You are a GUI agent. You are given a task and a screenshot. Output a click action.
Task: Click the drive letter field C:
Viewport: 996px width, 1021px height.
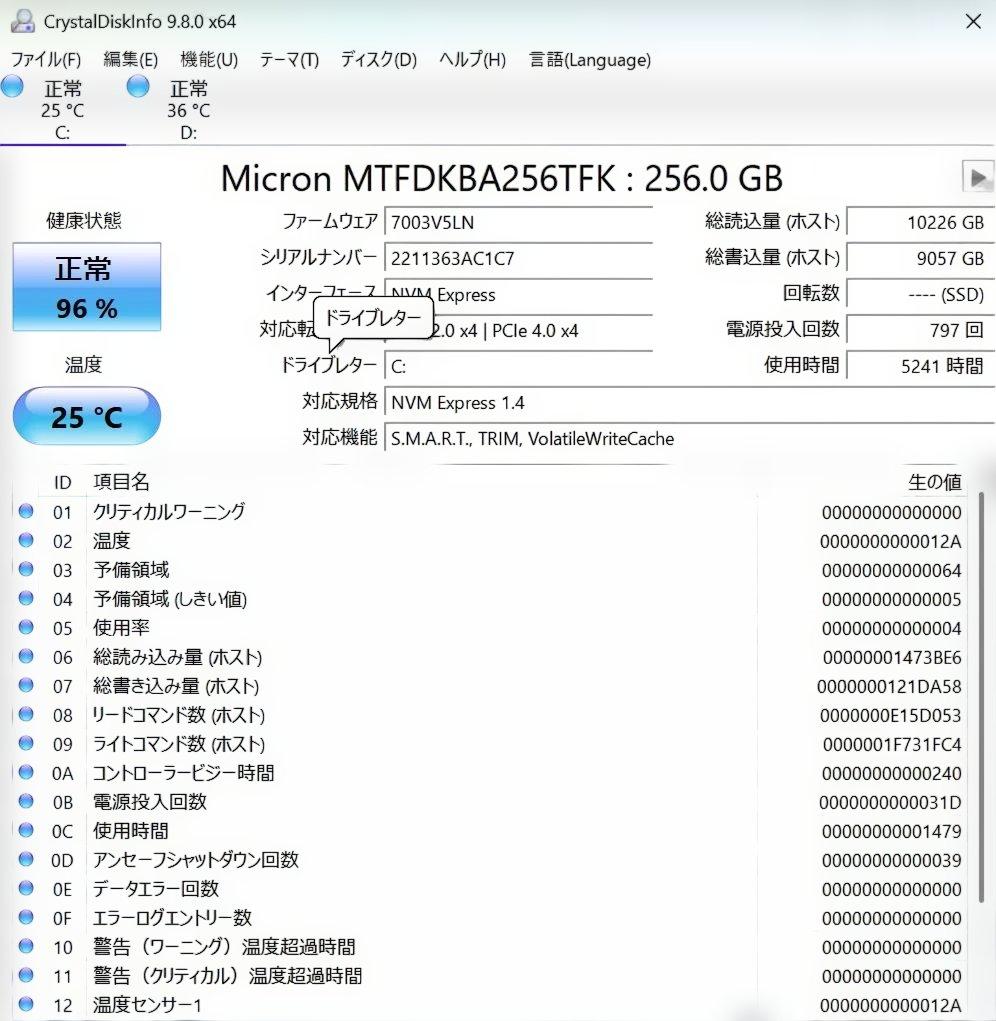518,367
